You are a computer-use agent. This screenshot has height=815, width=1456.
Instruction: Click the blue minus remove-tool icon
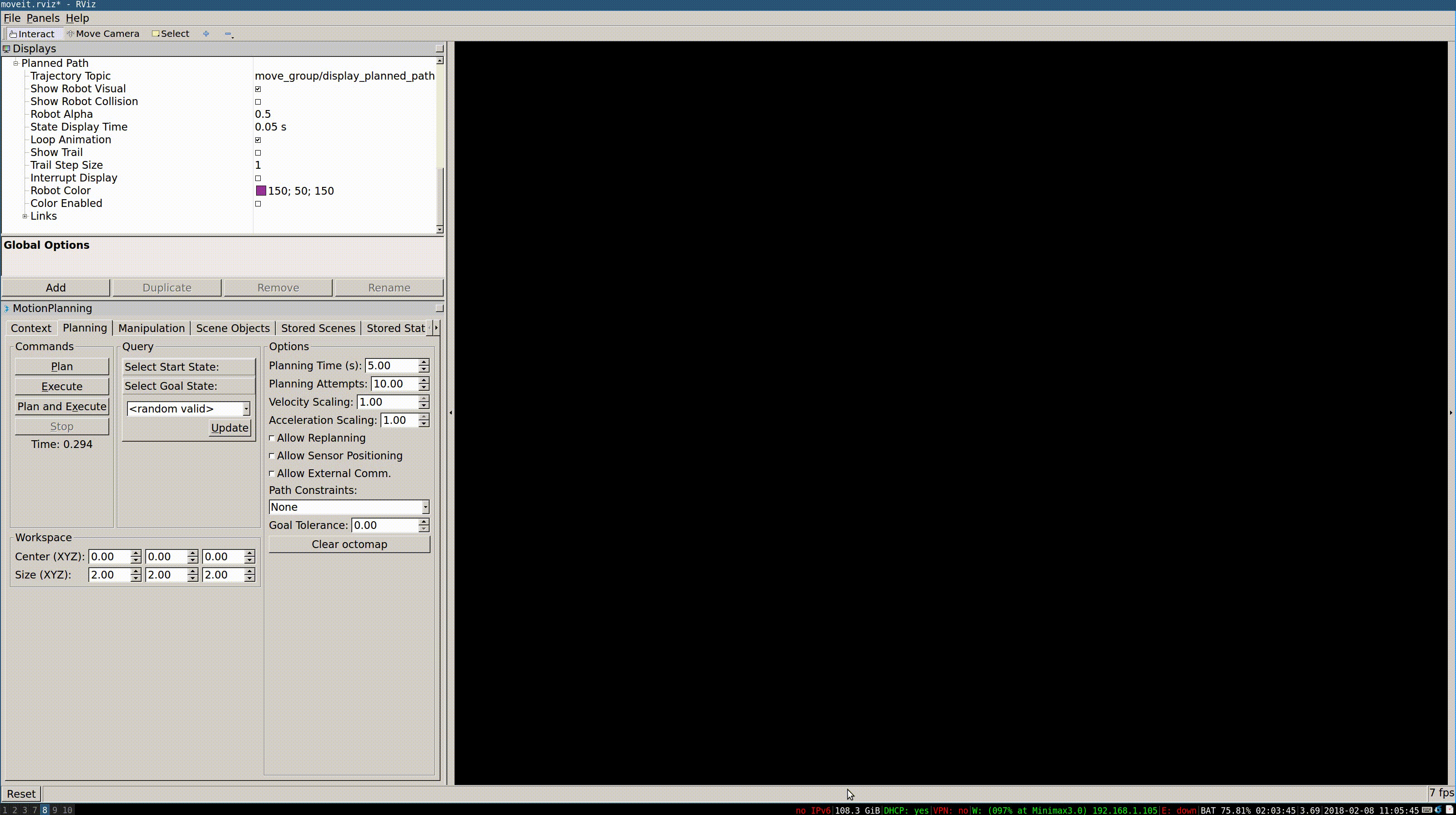228,34
